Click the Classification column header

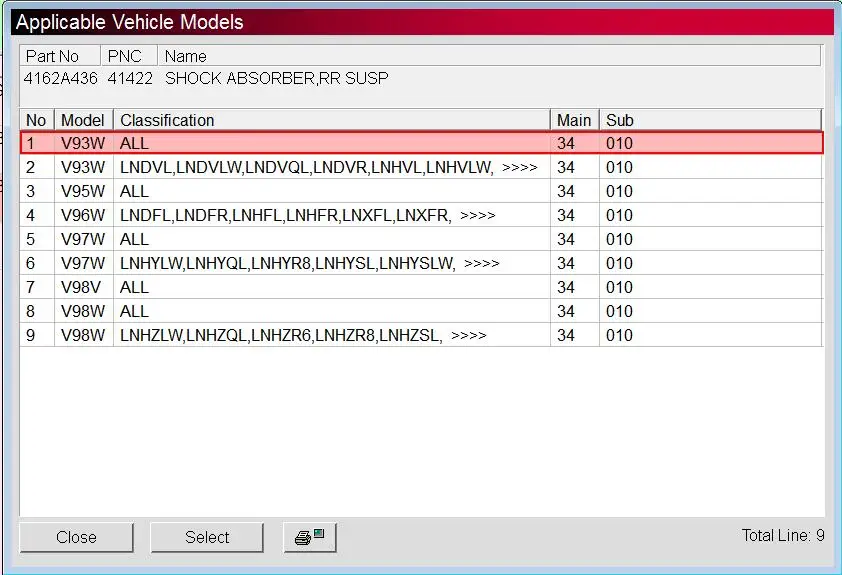(x=331, y=120)
